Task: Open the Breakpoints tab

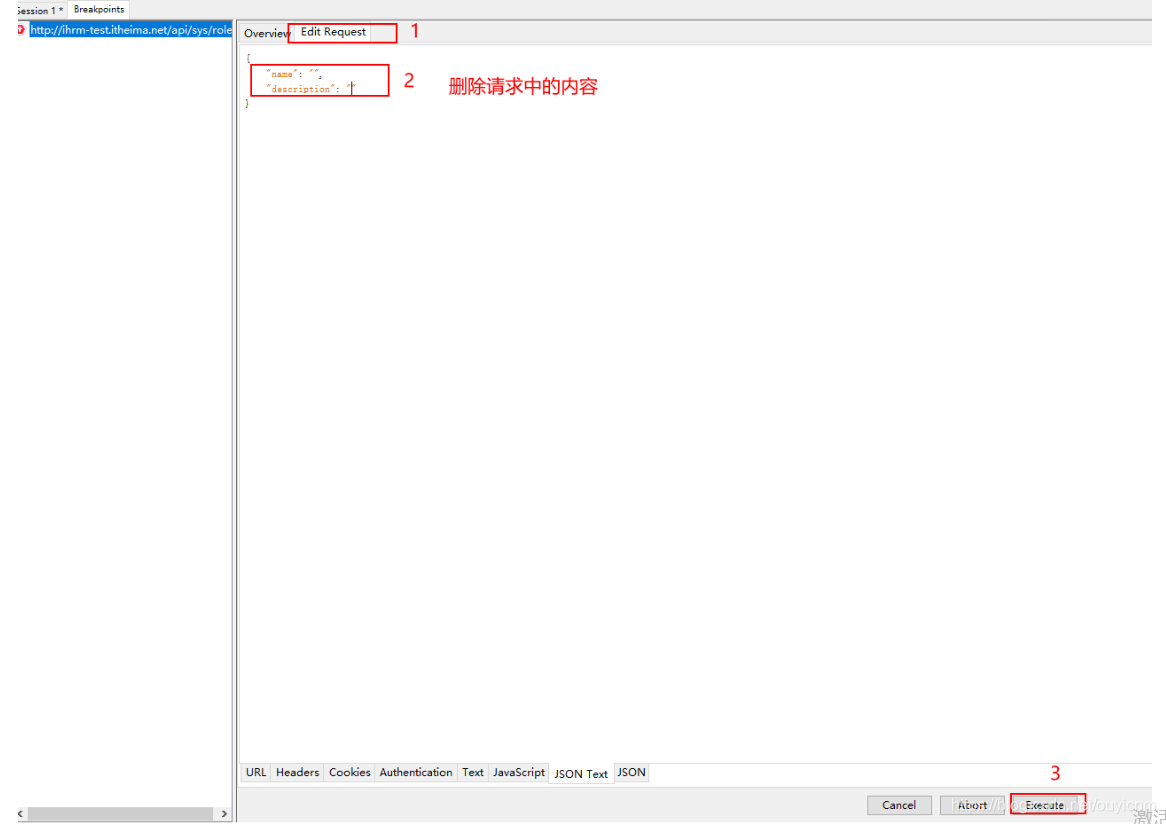Action: click(98, 10)
